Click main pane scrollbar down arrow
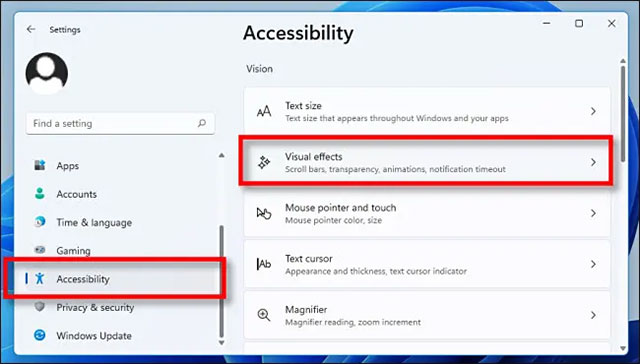The height and width of the screenshot is (364, 640). pos(623,348)
